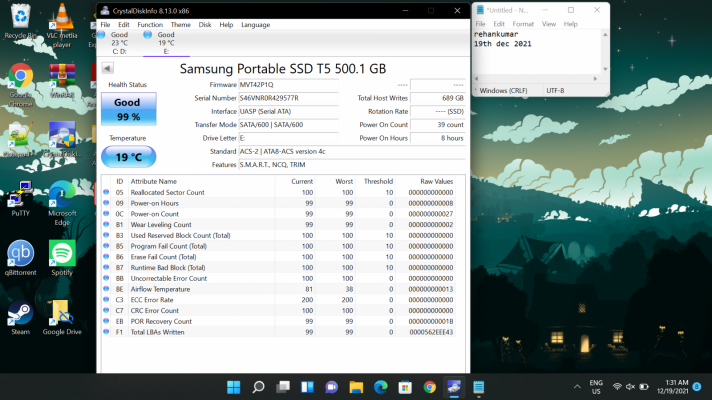The height and width of the screenshot is (400, 712).
Task: Click the 19 °C temperature button
Action: [x=129, y=157]
